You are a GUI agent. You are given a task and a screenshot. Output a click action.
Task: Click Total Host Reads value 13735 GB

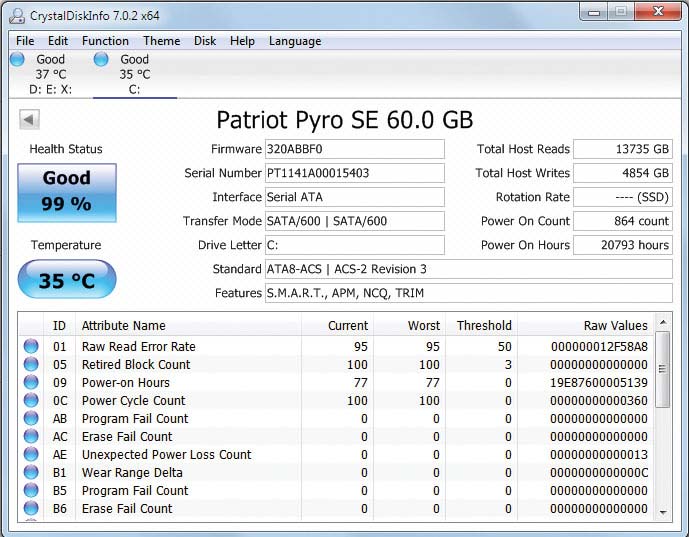point(623,149)
